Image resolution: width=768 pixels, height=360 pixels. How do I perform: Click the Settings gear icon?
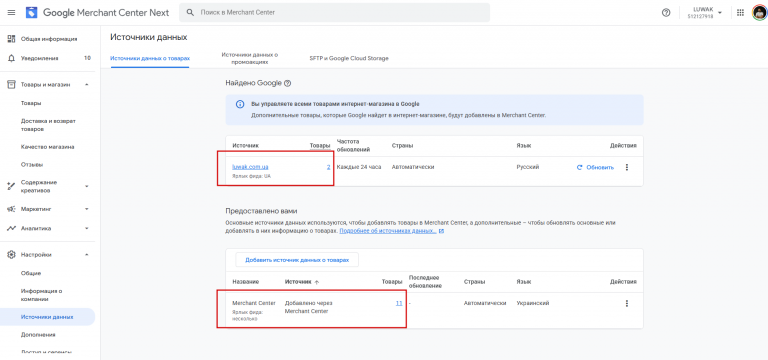(11, 255)
